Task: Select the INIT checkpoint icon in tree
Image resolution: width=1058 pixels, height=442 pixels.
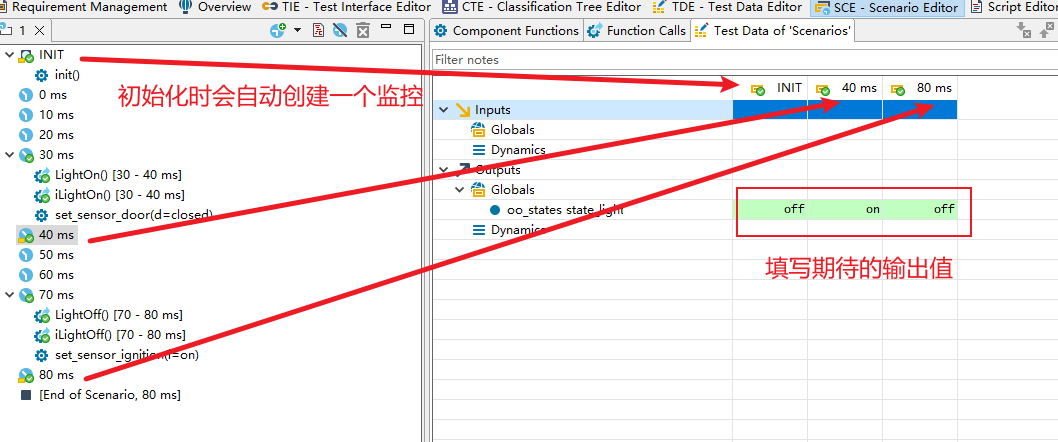Action: click(26, 55)
